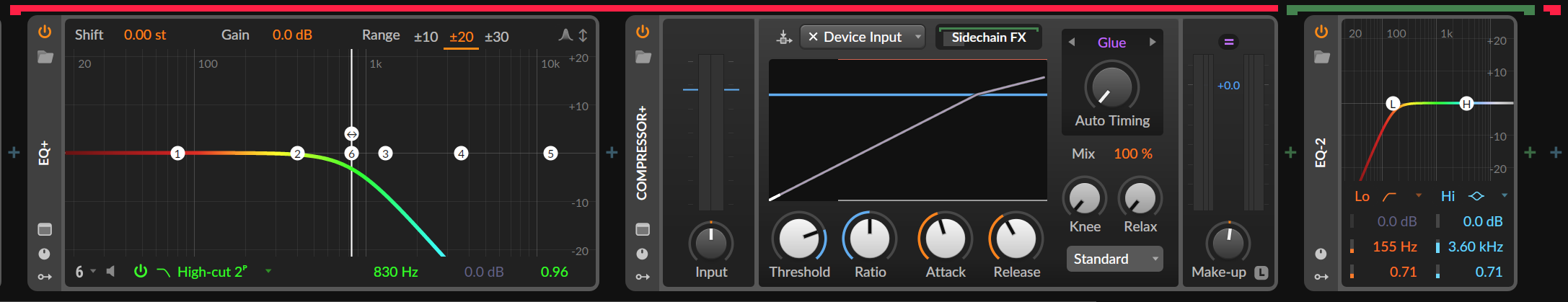The width and height of the screenshot is (1568, 302).
Task: Toggle the EQ+ device power button
Action: (45, 32)
